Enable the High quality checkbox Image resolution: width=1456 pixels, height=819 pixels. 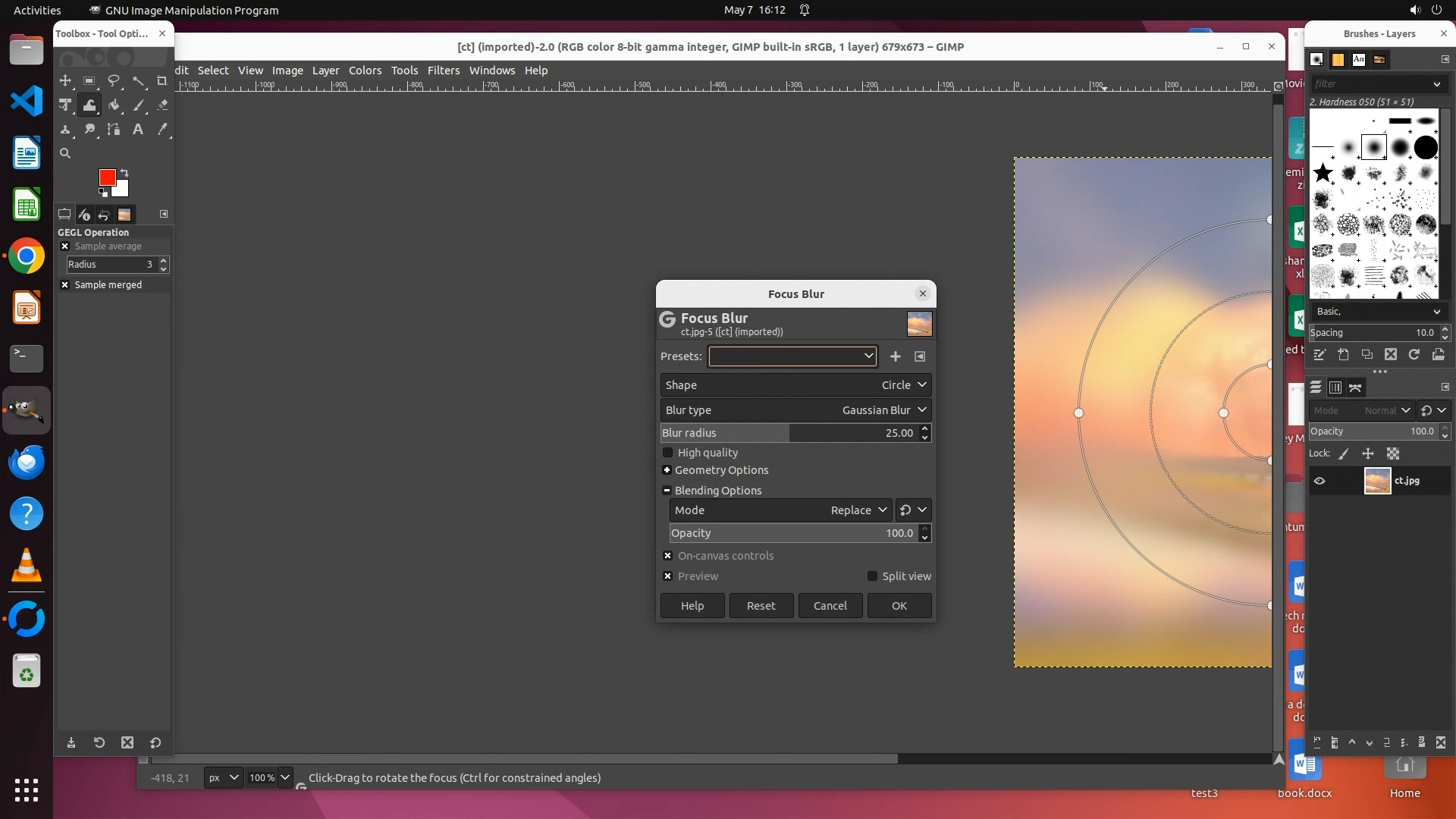point(668,453)
